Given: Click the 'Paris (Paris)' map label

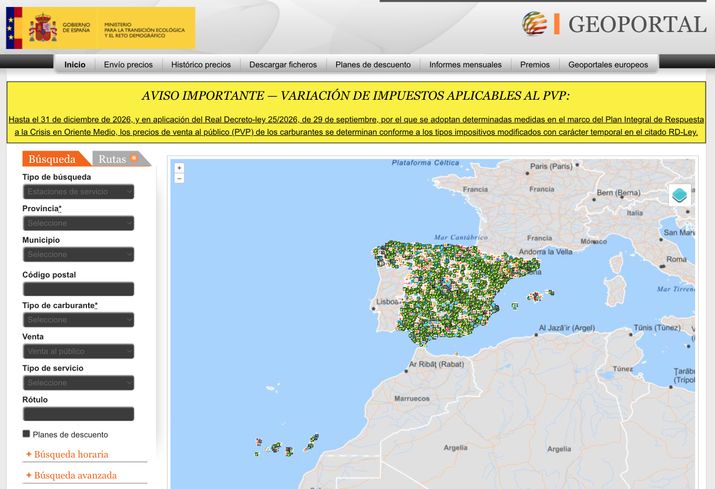Looking at the screenshot, I should click(x=551, y=166).
